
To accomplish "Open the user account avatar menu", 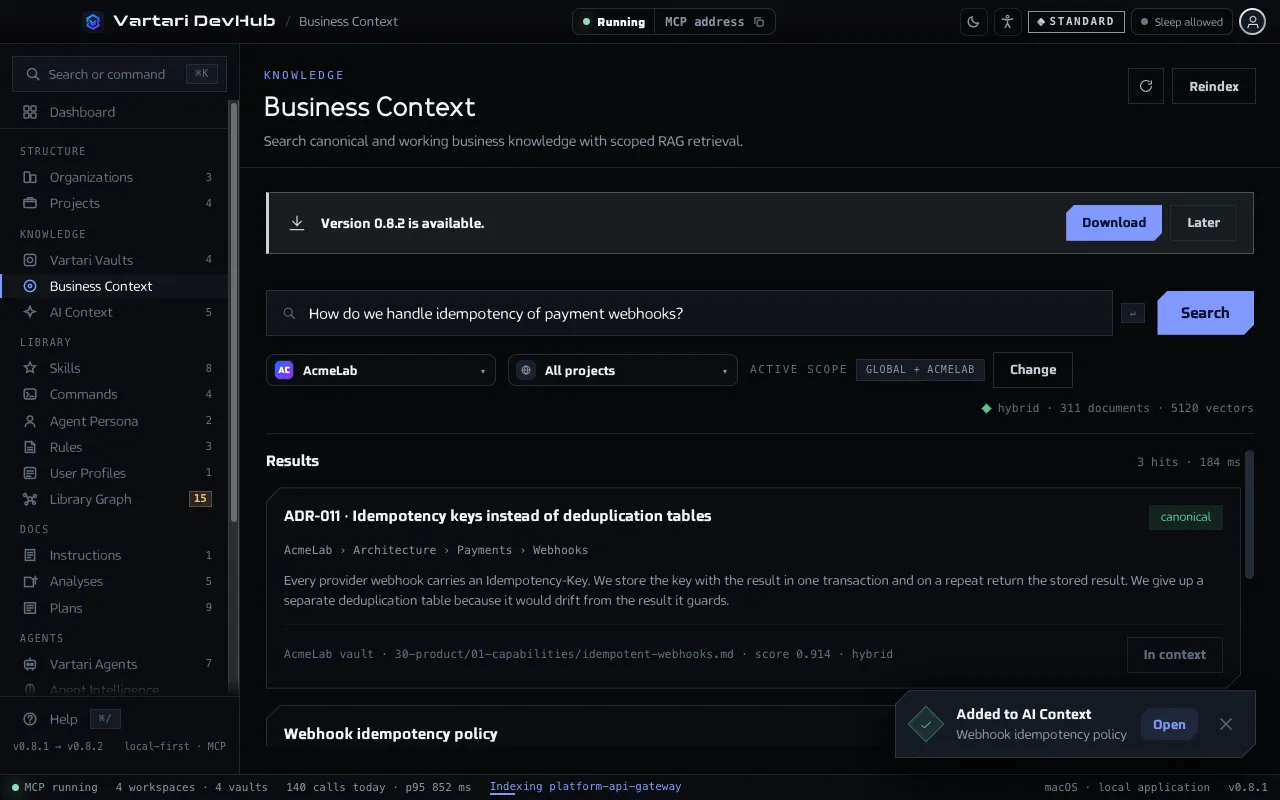I will click(1252, 22).
